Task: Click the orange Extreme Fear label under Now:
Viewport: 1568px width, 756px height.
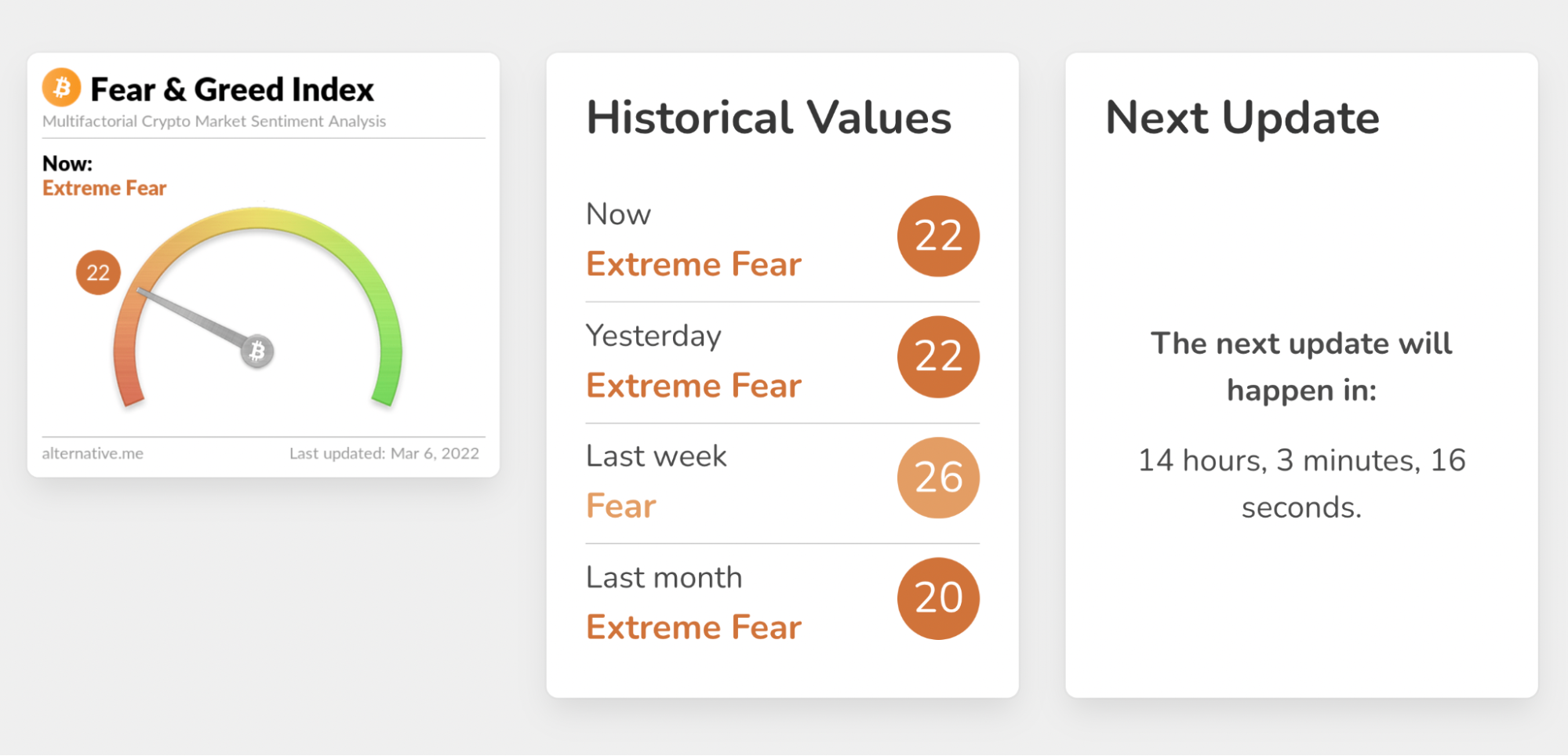Action: pos(104,188)
